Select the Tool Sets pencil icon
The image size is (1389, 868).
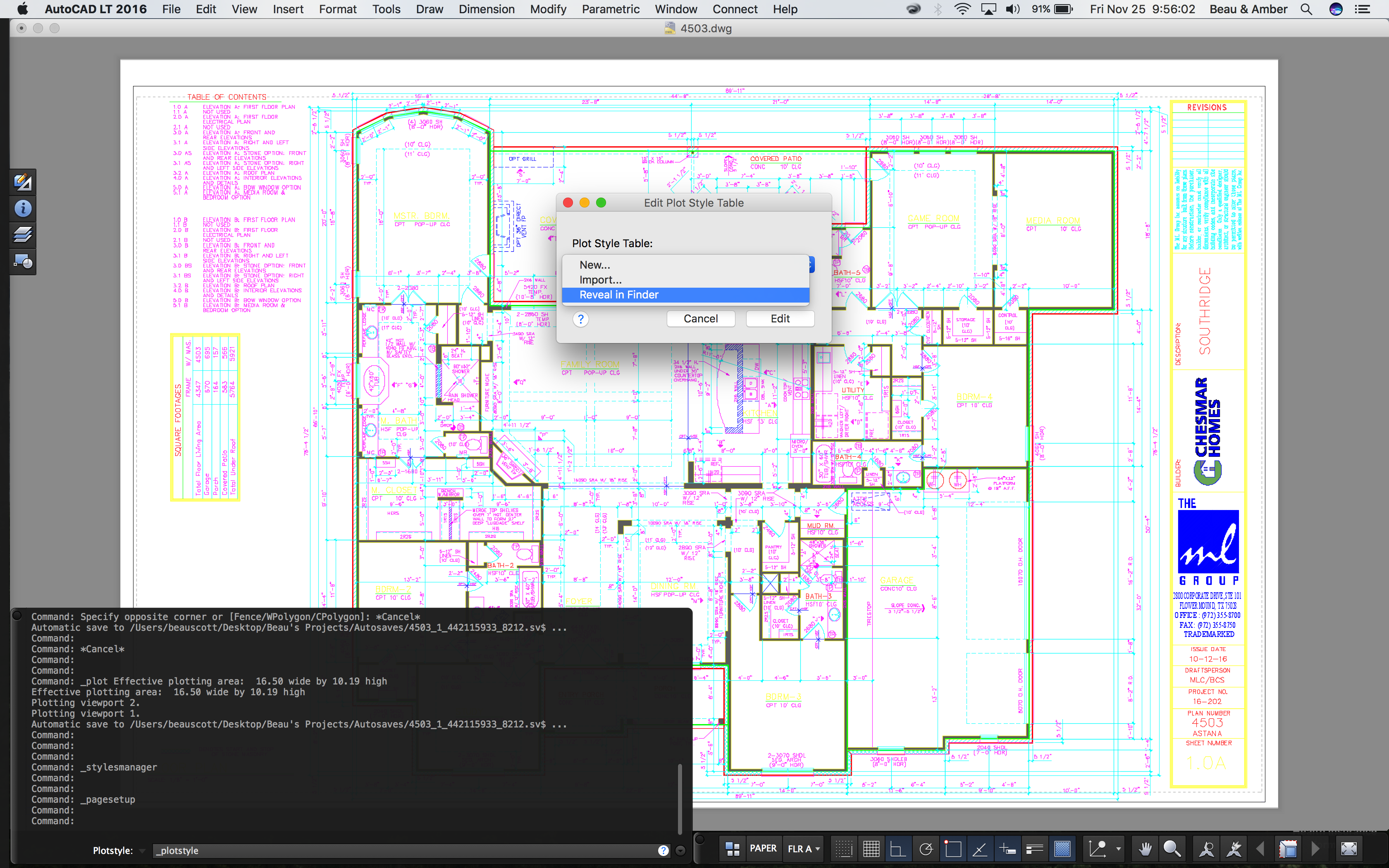23,182
